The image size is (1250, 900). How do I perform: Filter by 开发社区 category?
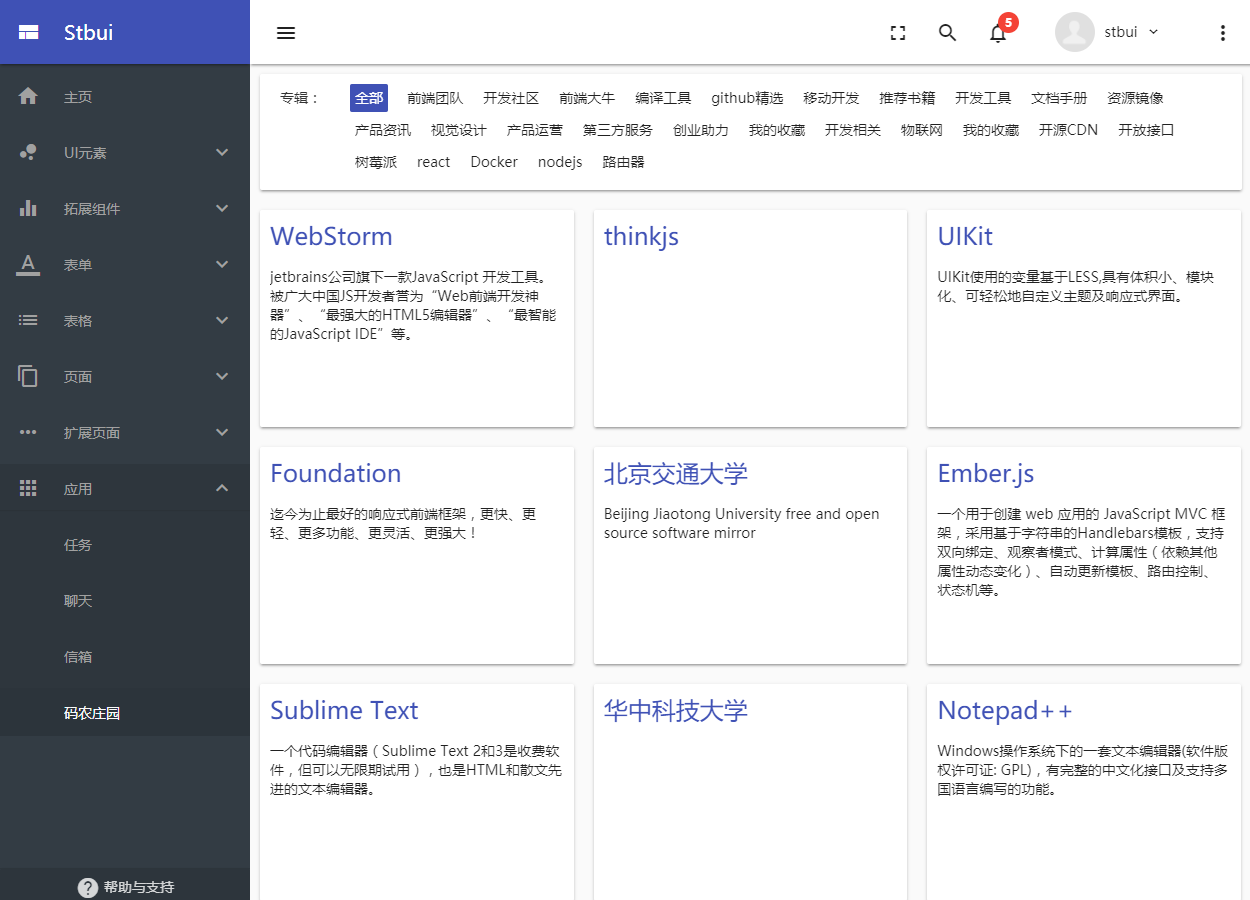(x=511, y=98)
